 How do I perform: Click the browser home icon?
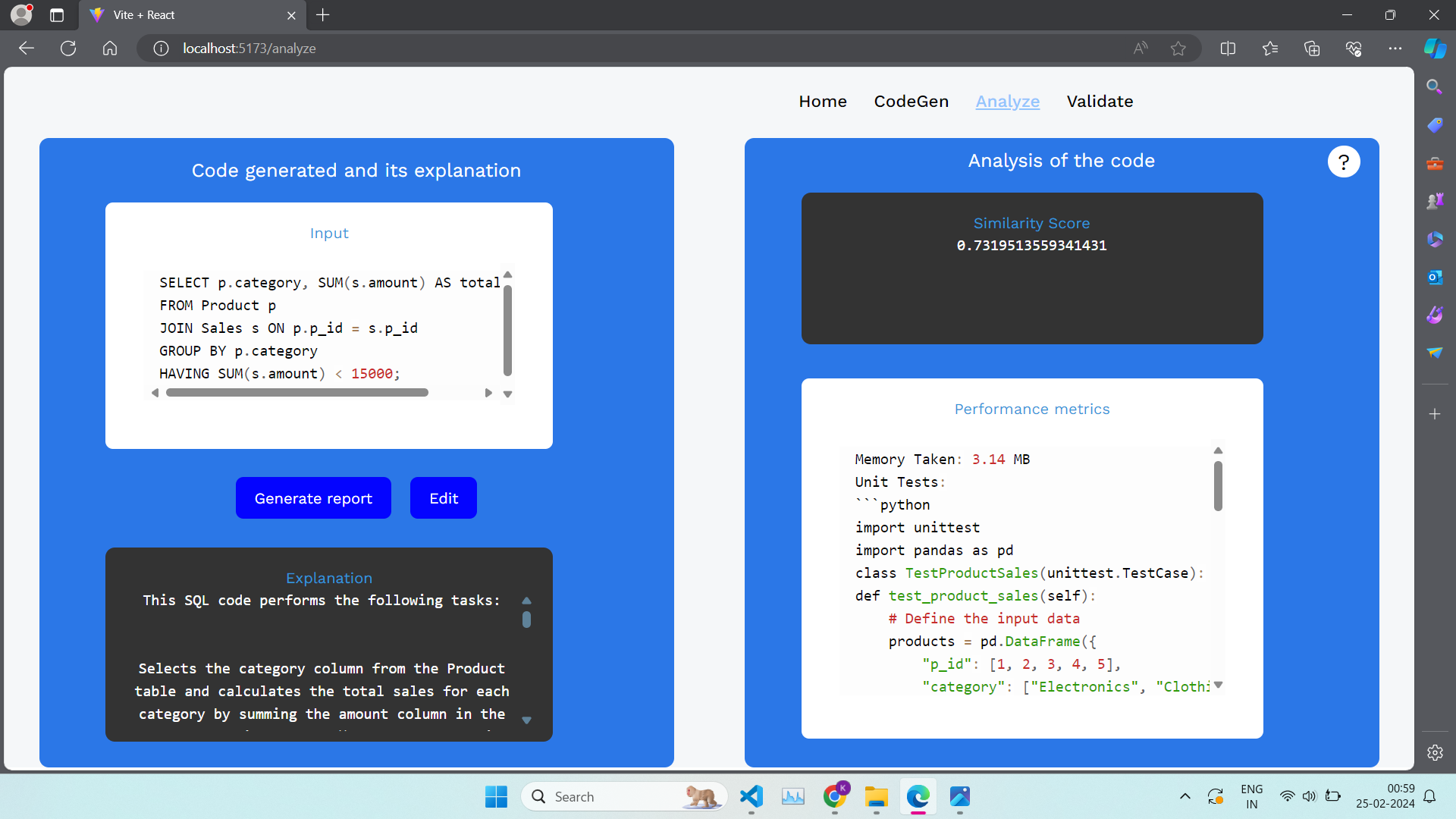click(x=110, y=49)
